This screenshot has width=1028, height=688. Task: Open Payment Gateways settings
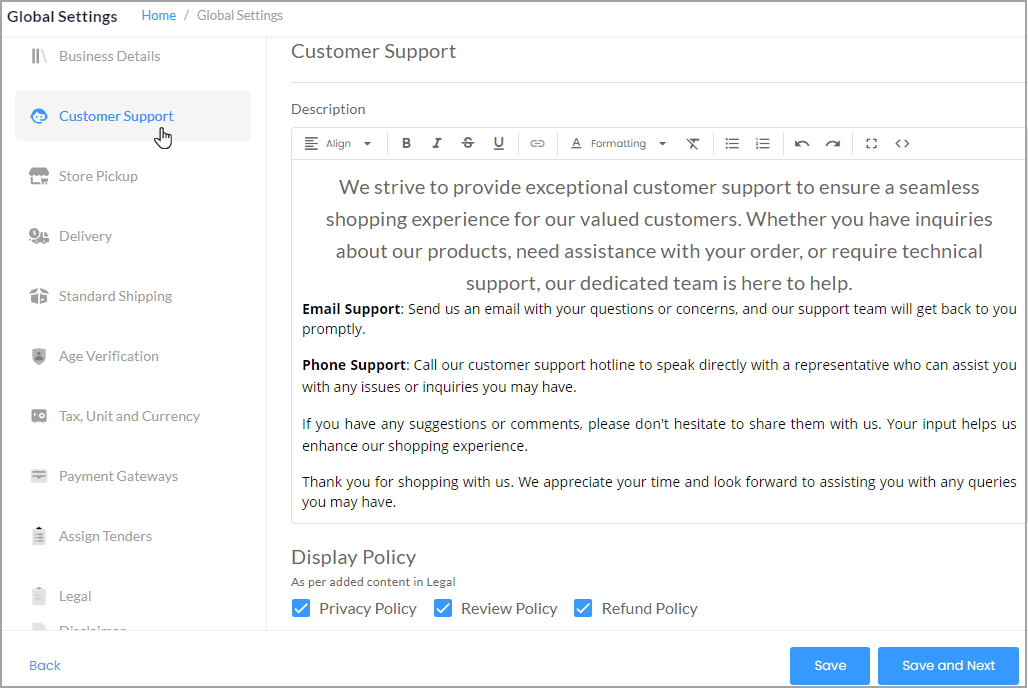118,476
